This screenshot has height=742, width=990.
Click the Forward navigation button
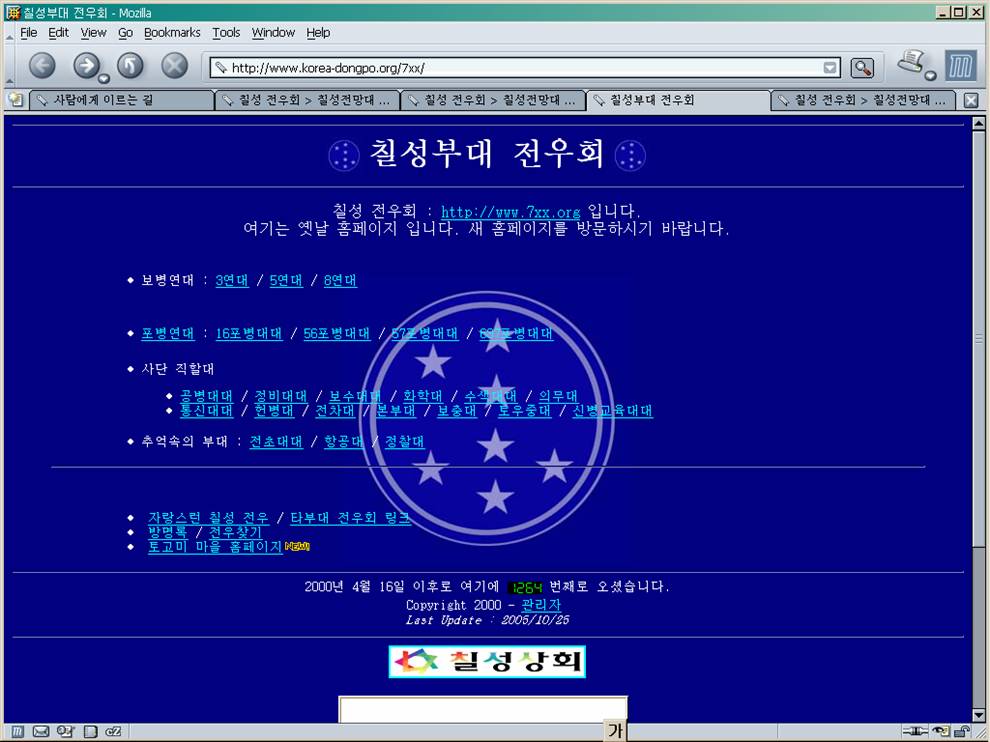pos(86,67)
